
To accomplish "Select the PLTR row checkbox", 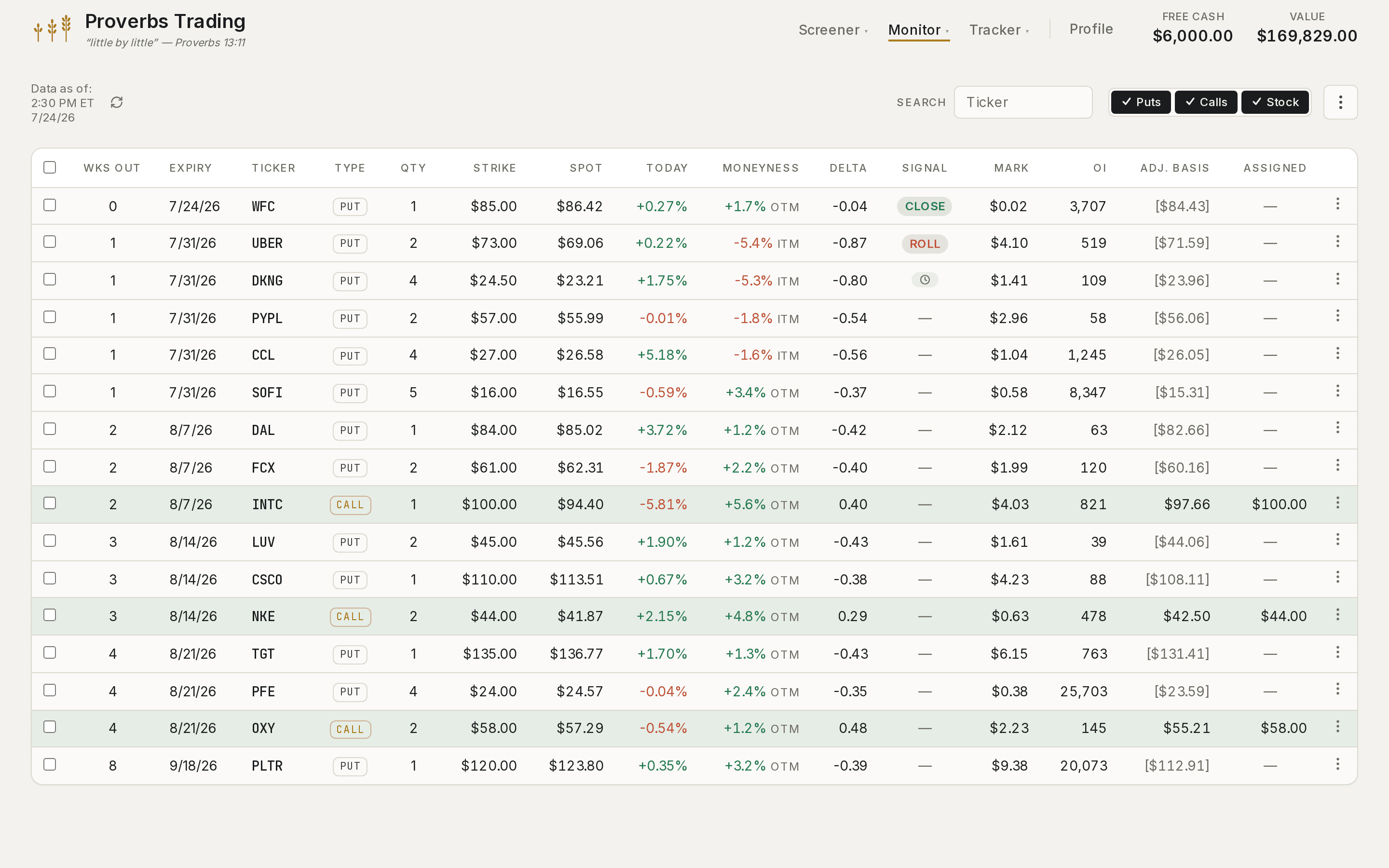I will pyautogui.click(x=50, y=764).
